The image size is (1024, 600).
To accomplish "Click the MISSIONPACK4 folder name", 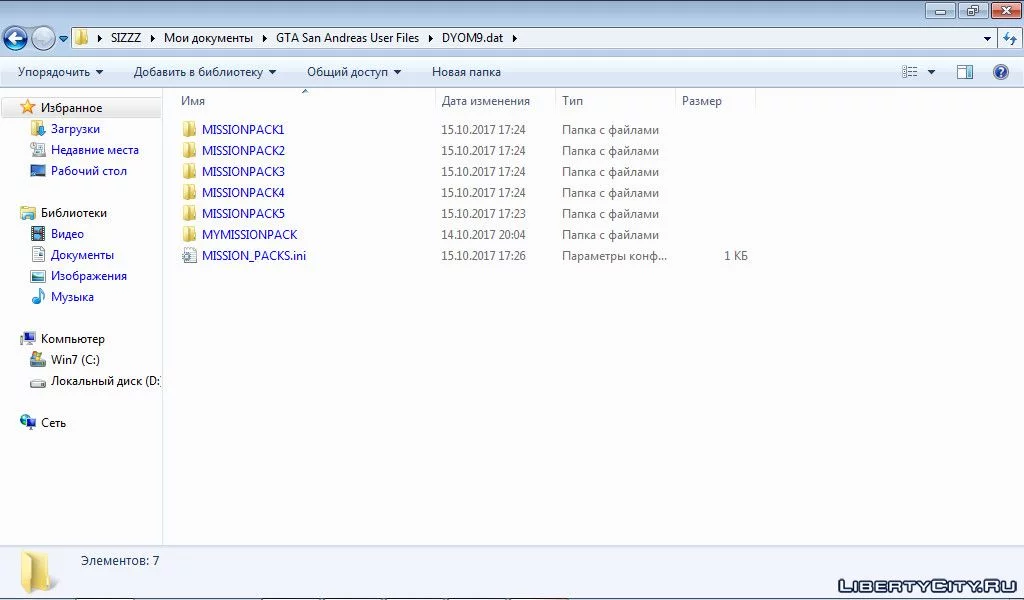I will (243, 192).
